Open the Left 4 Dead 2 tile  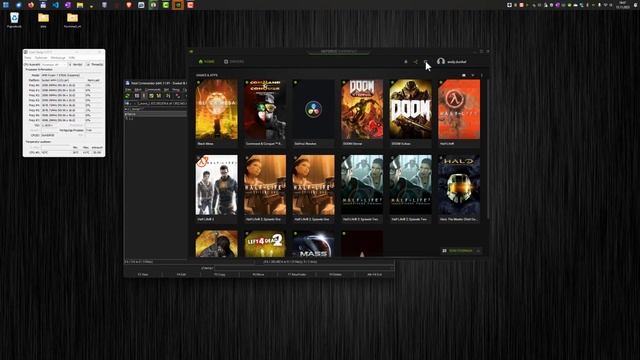click(x=265, y=244)
